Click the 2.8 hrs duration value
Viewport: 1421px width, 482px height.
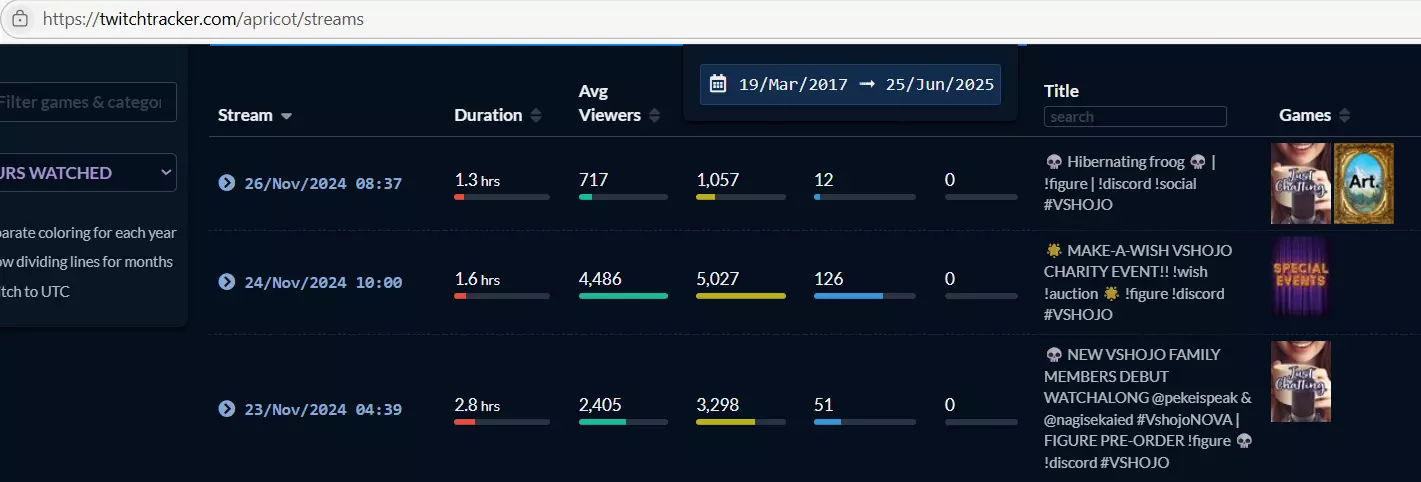click(477, 405)
